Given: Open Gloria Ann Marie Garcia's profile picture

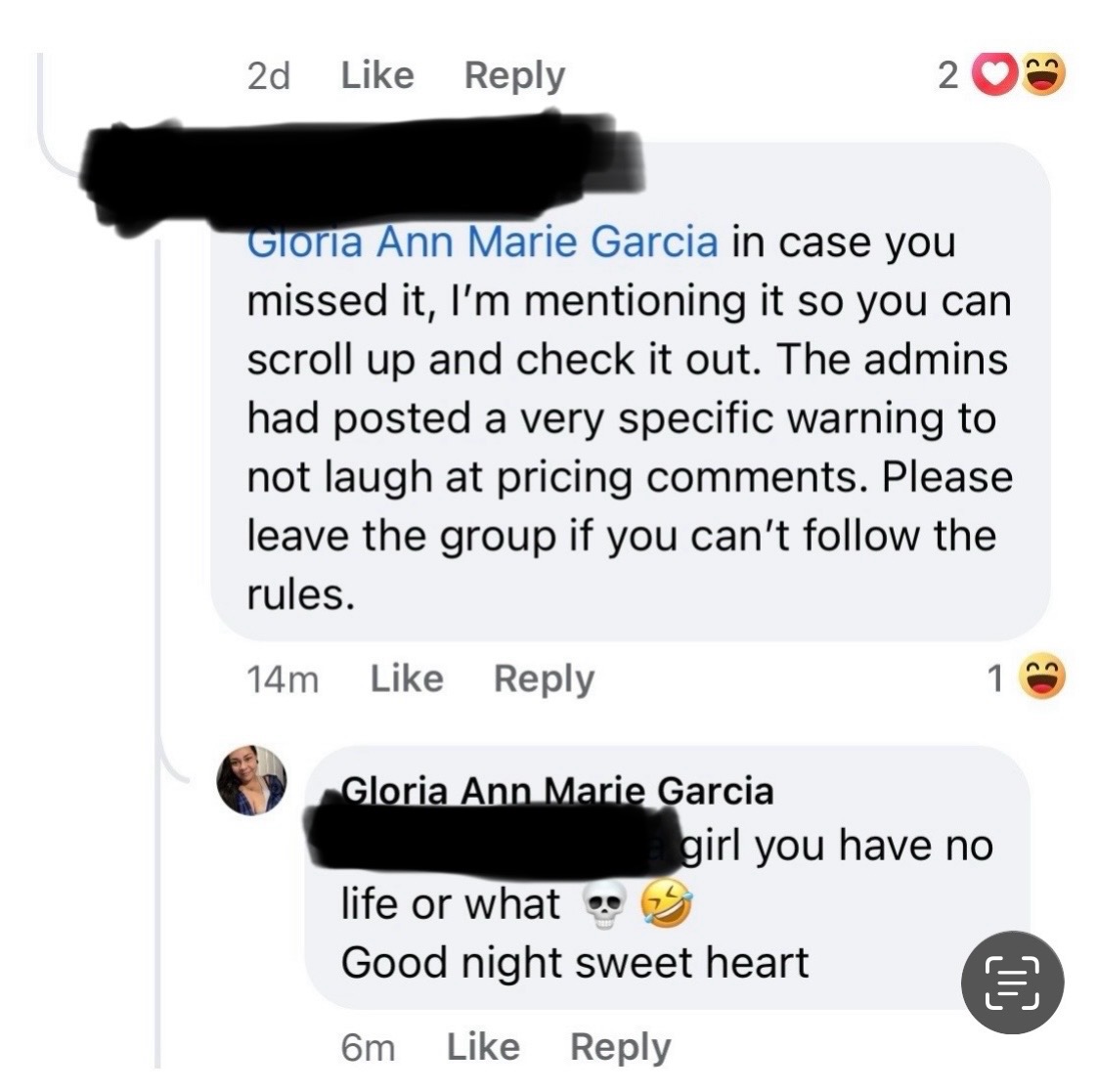Looking at the screenshot, I should pos(251,780).
